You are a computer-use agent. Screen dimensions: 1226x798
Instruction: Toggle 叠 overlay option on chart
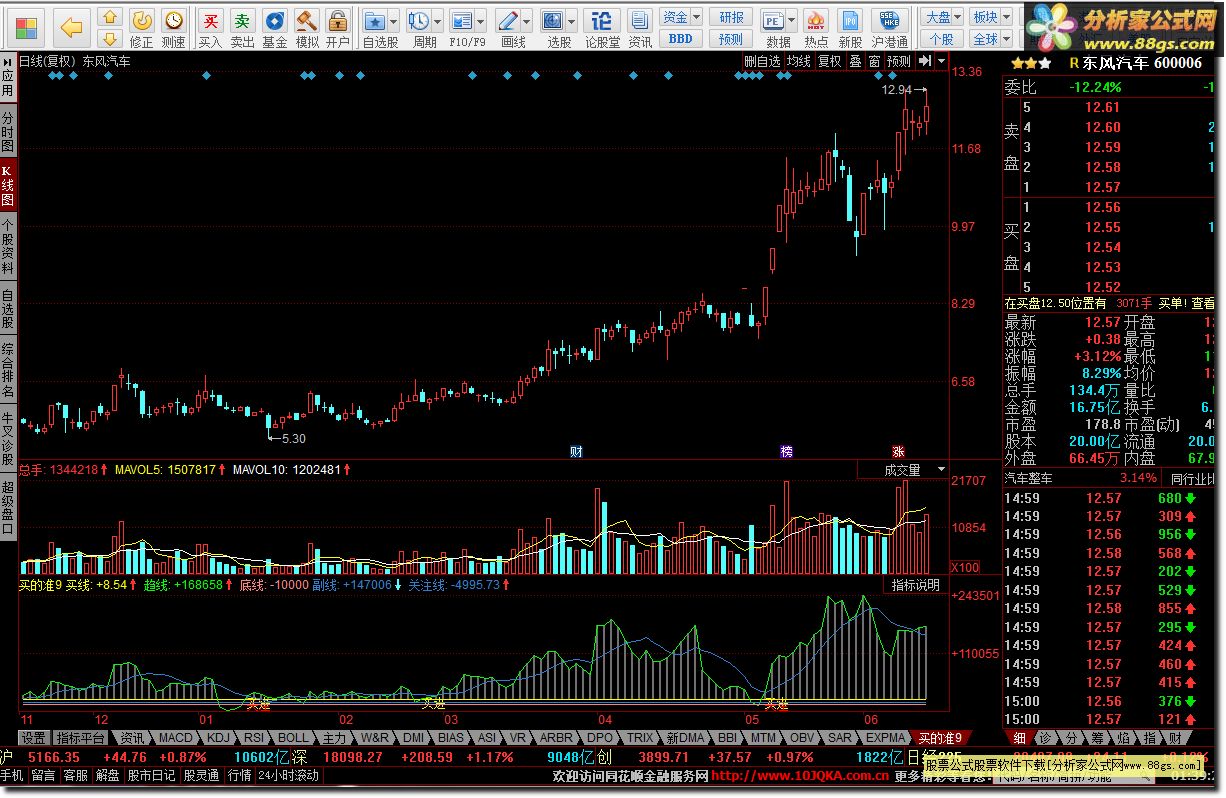coord(855,61)
